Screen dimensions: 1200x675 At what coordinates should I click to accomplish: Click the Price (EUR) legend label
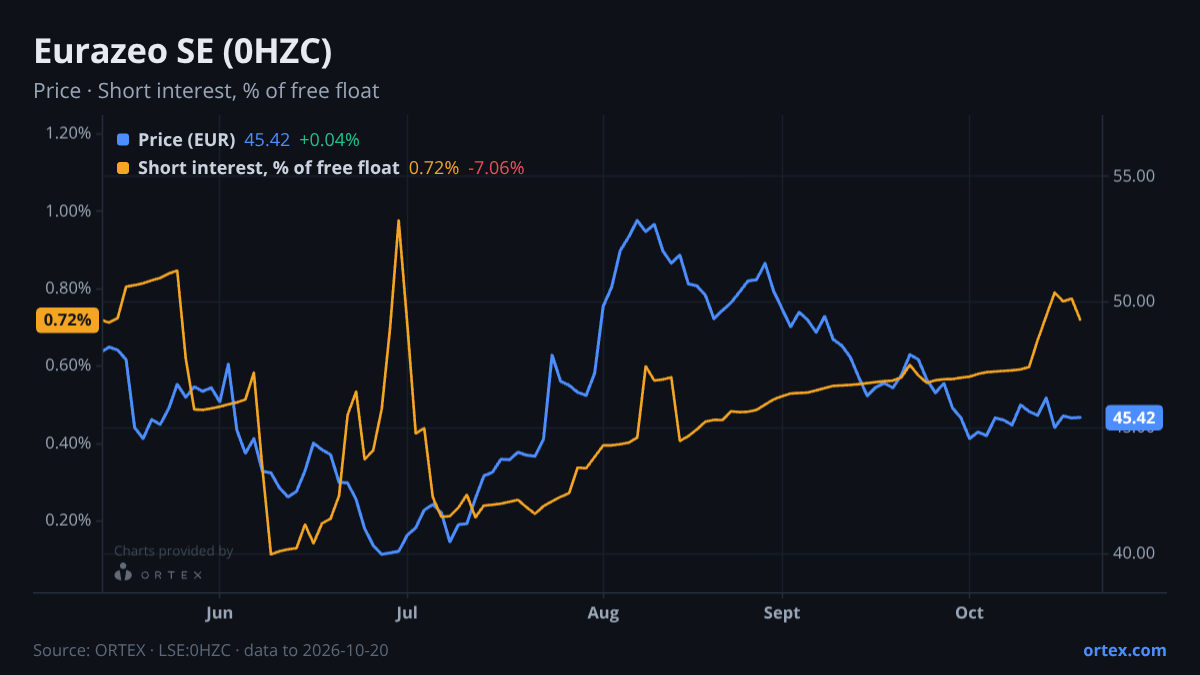pos(187,140)
